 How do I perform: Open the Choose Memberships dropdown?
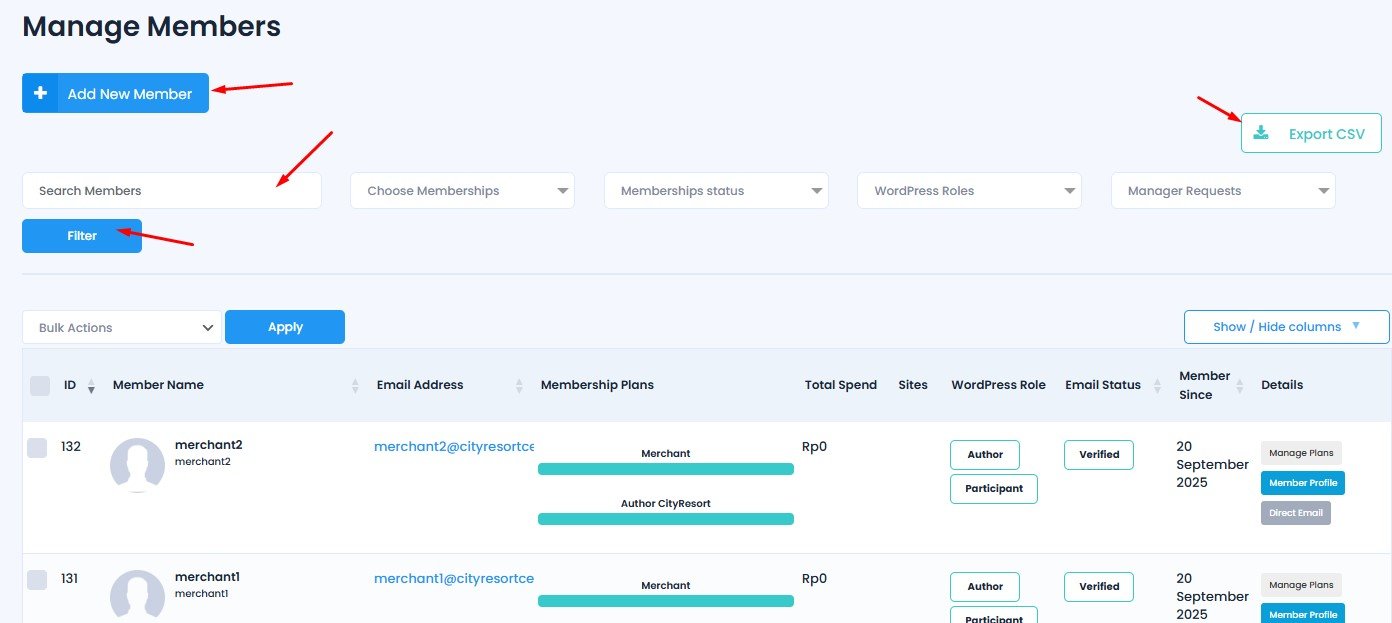[x=462, y=191]
